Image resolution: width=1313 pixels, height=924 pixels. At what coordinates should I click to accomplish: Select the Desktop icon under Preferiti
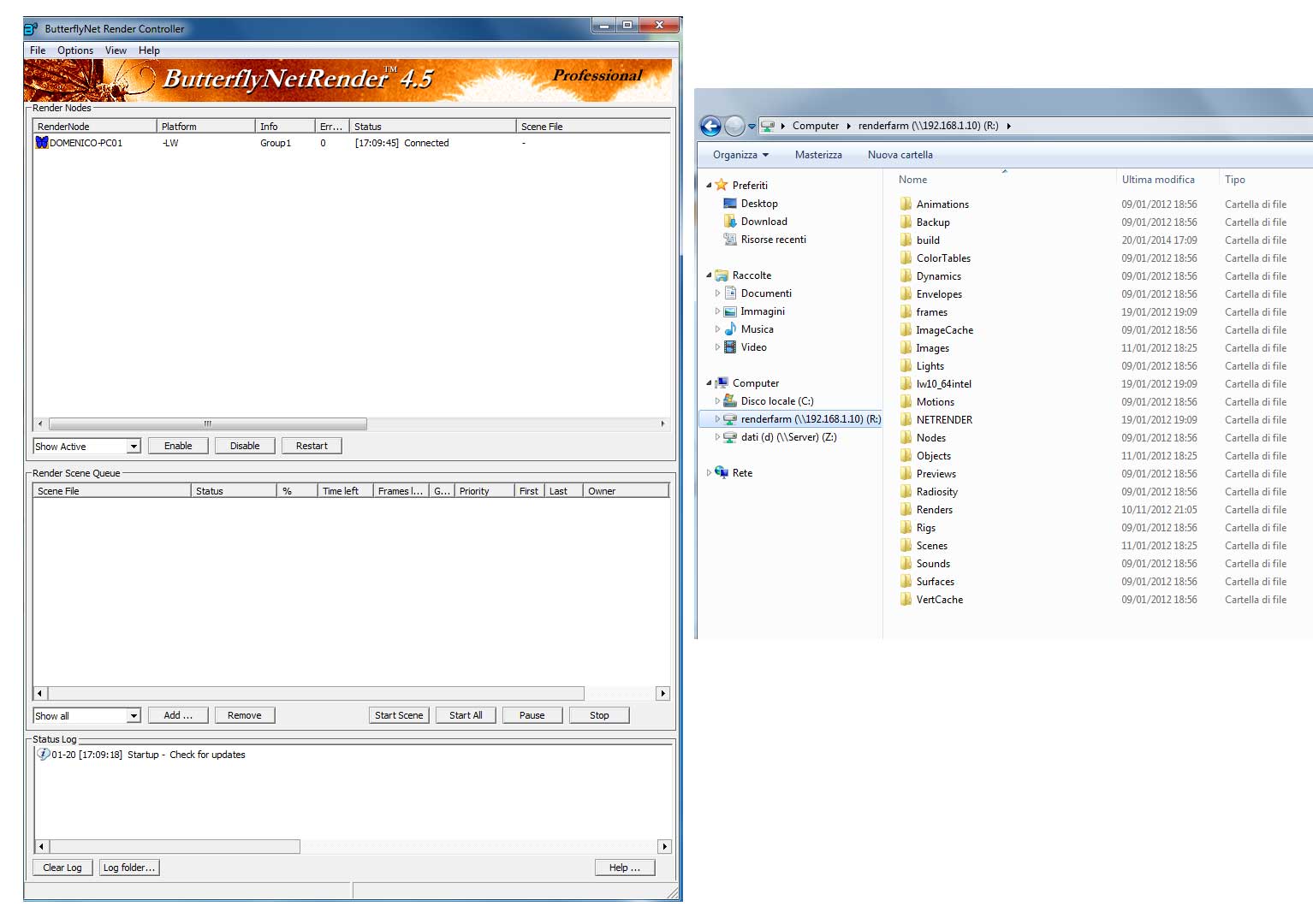tap(730, 204)
